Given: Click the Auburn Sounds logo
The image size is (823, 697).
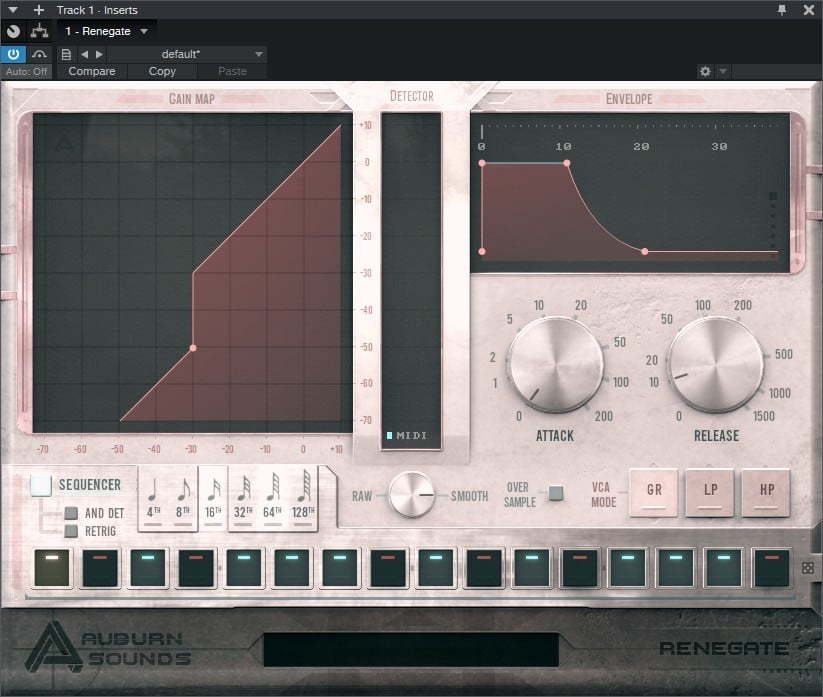Looking at the screenshot, I should [109, 648].
